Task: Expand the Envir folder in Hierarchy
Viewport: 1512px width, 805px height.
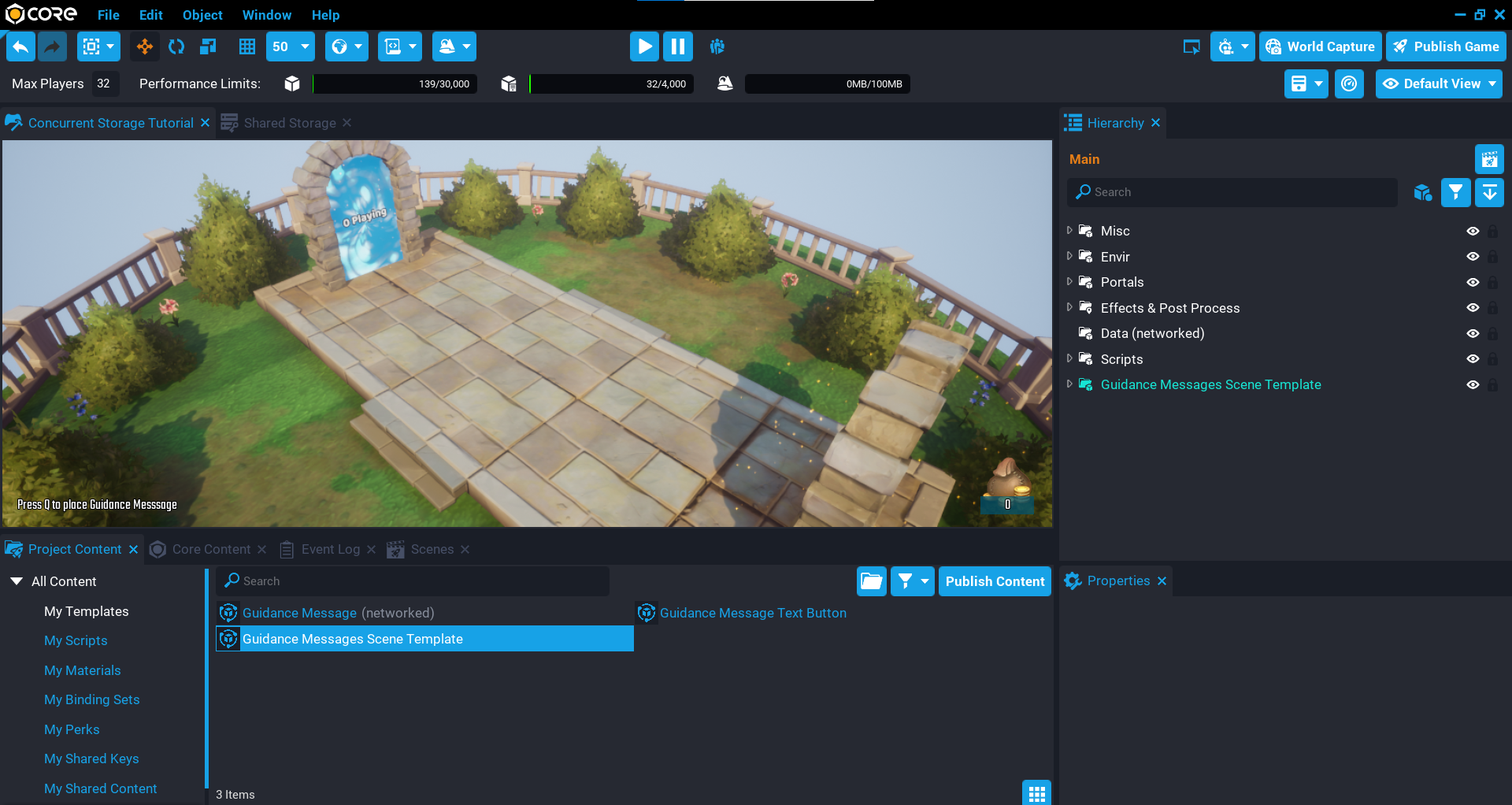Action: point(1069,256)
